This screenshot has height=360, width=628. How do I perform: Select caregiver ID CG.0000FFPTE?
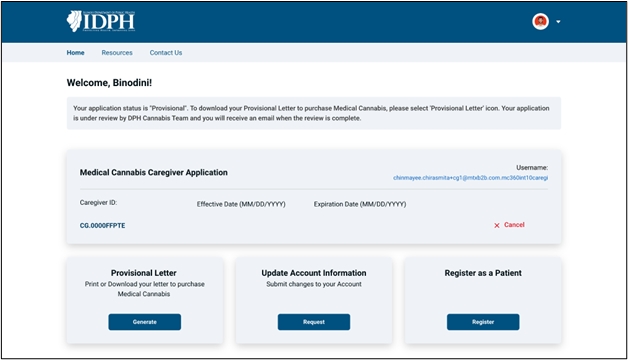(x=103, y=225)
